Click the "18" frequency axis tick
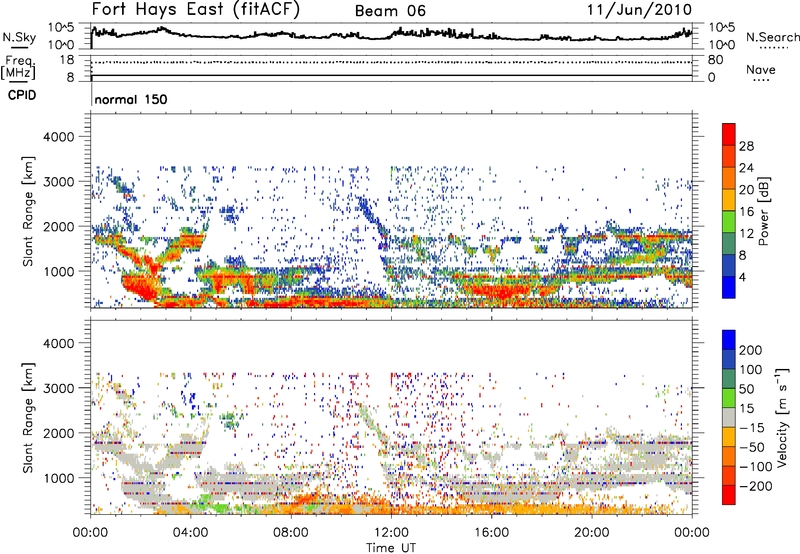 point(67,60)
